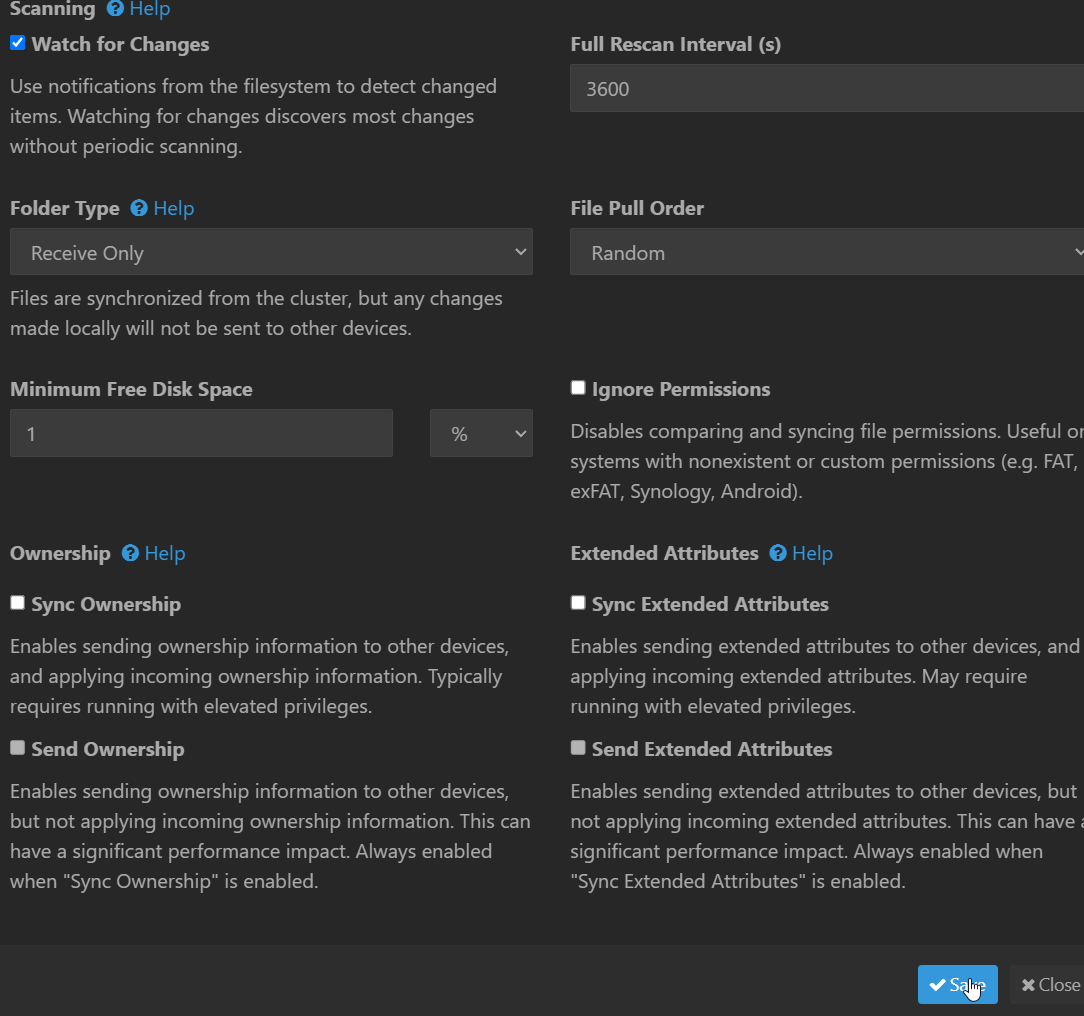Viewport: 1084px width, 1016px height.
Task: Check the Send Extended Attributes box
Action: pyautogui.click(x=577, y=747)
